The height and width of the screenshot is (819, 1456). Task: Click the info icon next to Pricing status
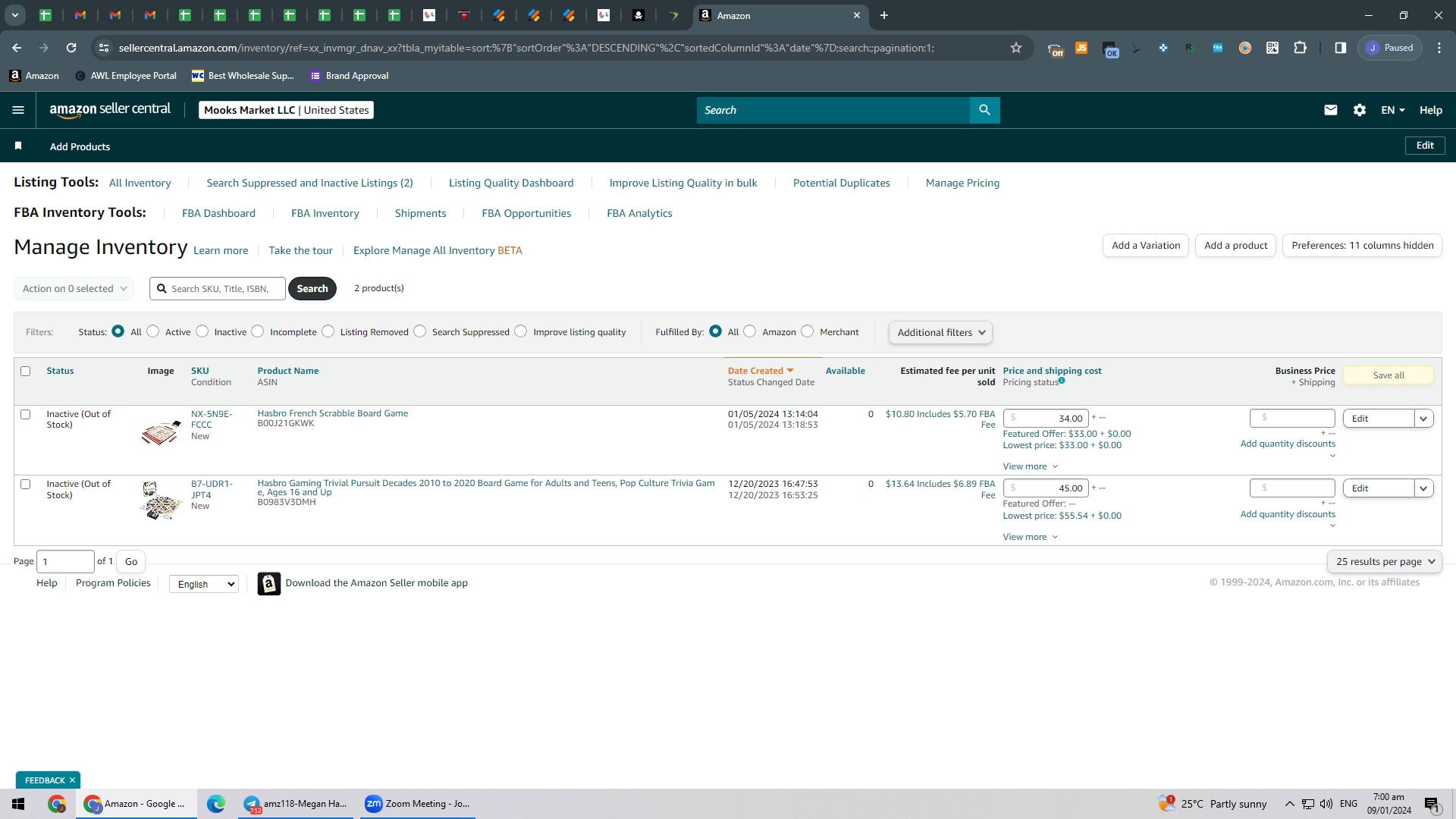(x=1062, y=381)
